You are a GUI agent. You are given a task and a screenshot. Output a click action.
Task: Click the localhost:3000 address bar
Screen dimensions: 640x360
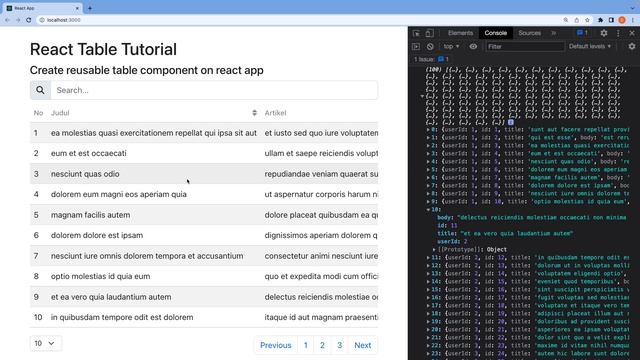click(x=300, y=20)
